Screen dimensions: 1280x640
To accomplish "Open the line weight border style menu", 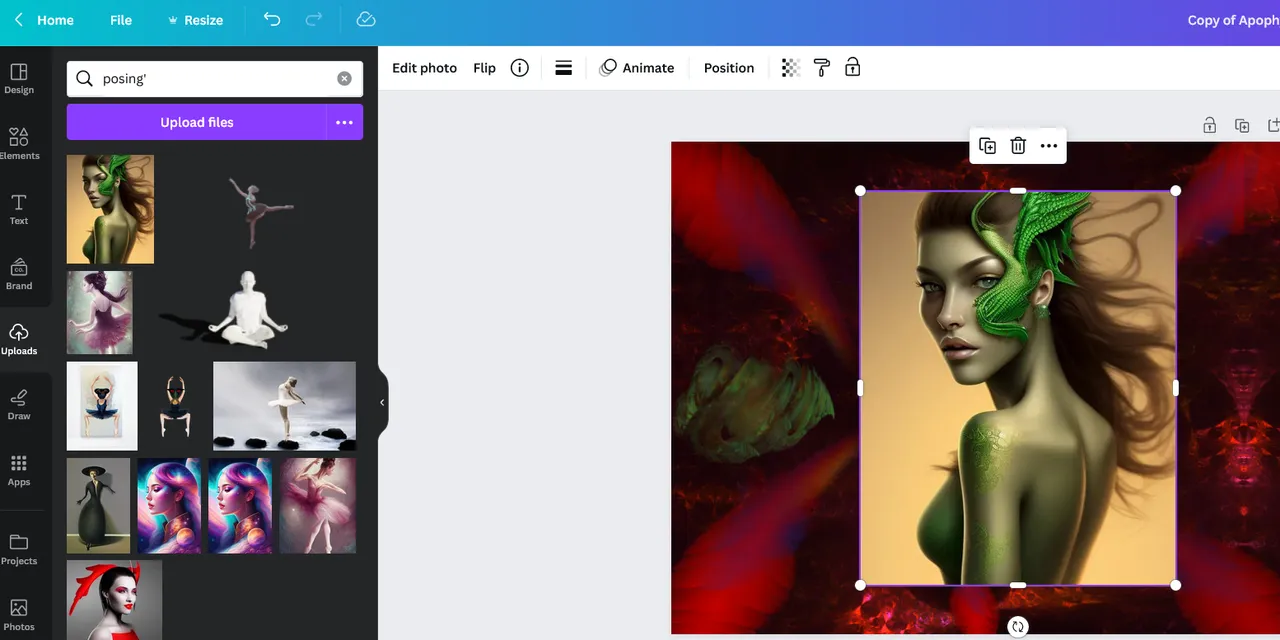I will tap(563, 68).
